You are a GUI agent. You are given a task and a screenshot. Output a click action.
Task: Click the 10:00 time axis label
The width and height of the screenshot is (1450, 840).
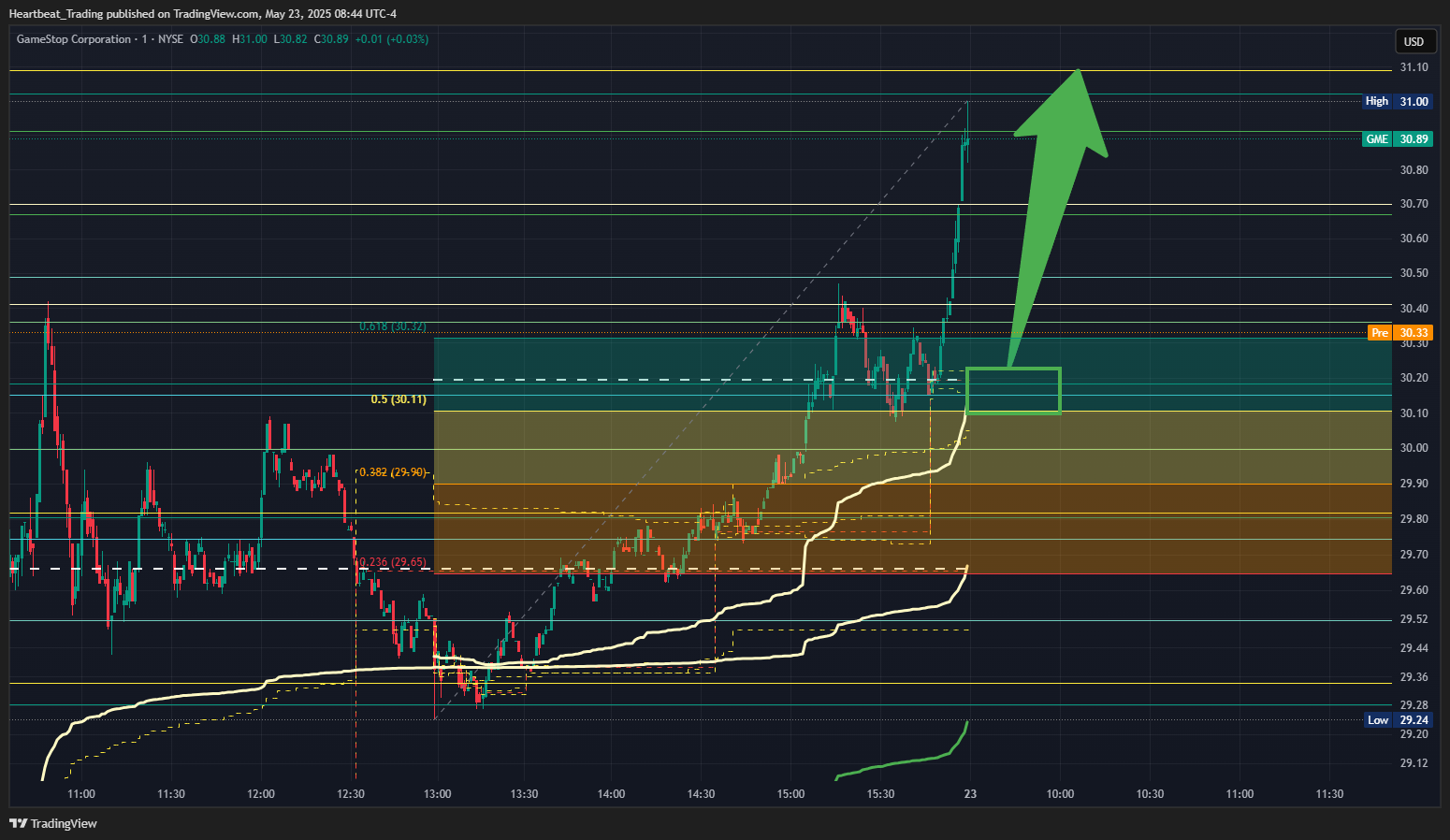1060,794
